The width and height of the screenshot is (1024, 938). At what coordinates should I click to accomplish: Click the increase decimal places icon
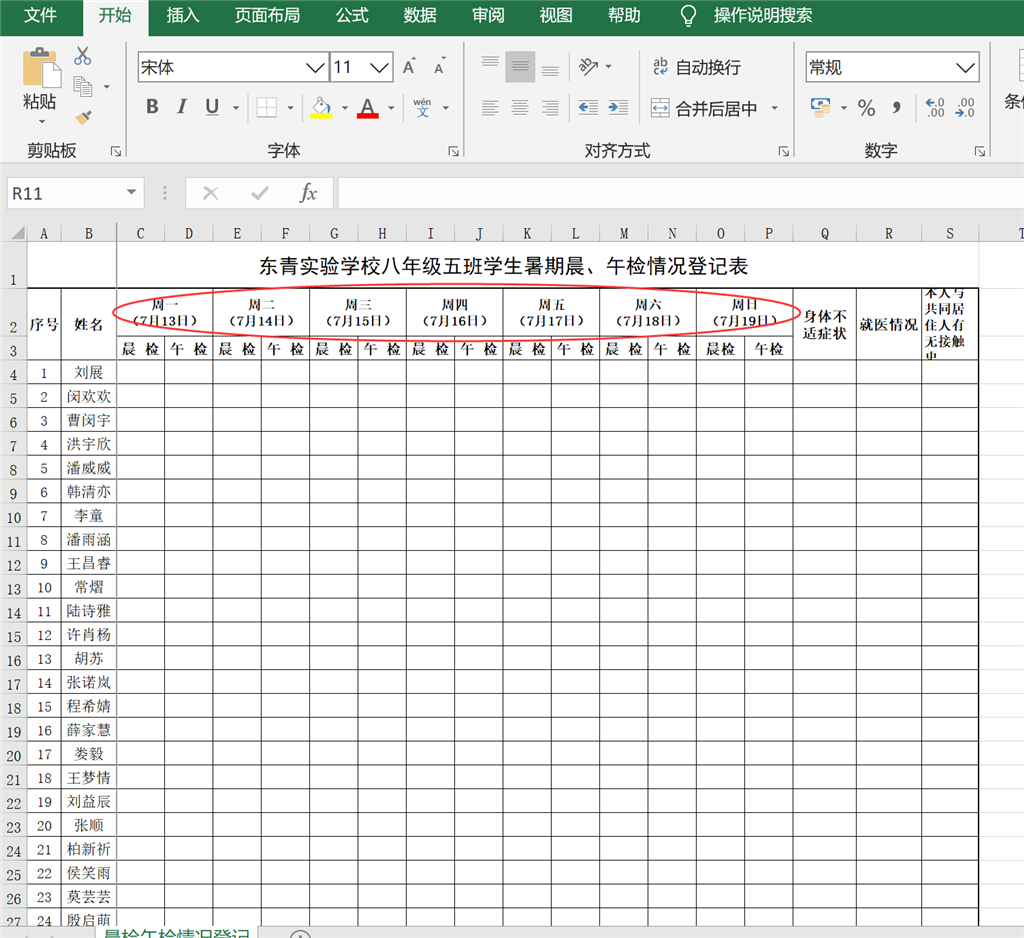pos(935,108)
